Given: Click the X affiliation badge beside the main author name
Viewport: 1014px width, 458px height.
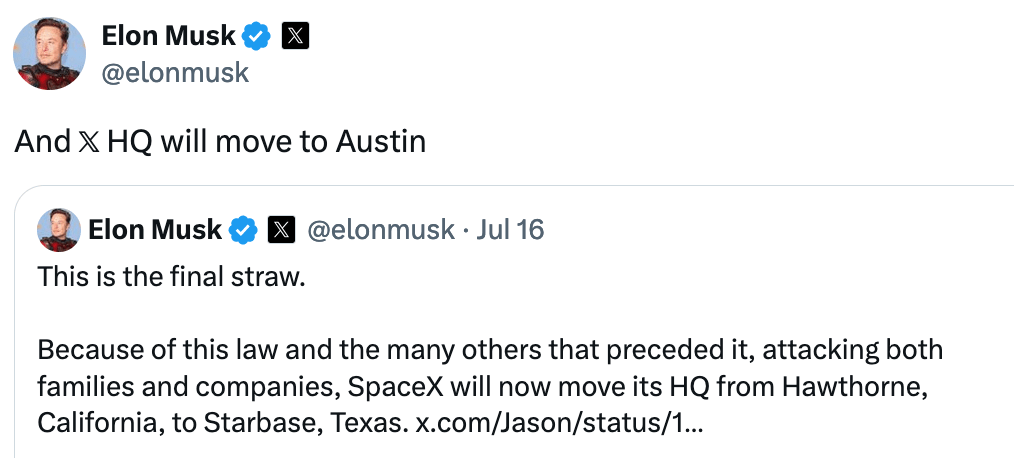Looking at the screenshot, I should click(295, 37).
